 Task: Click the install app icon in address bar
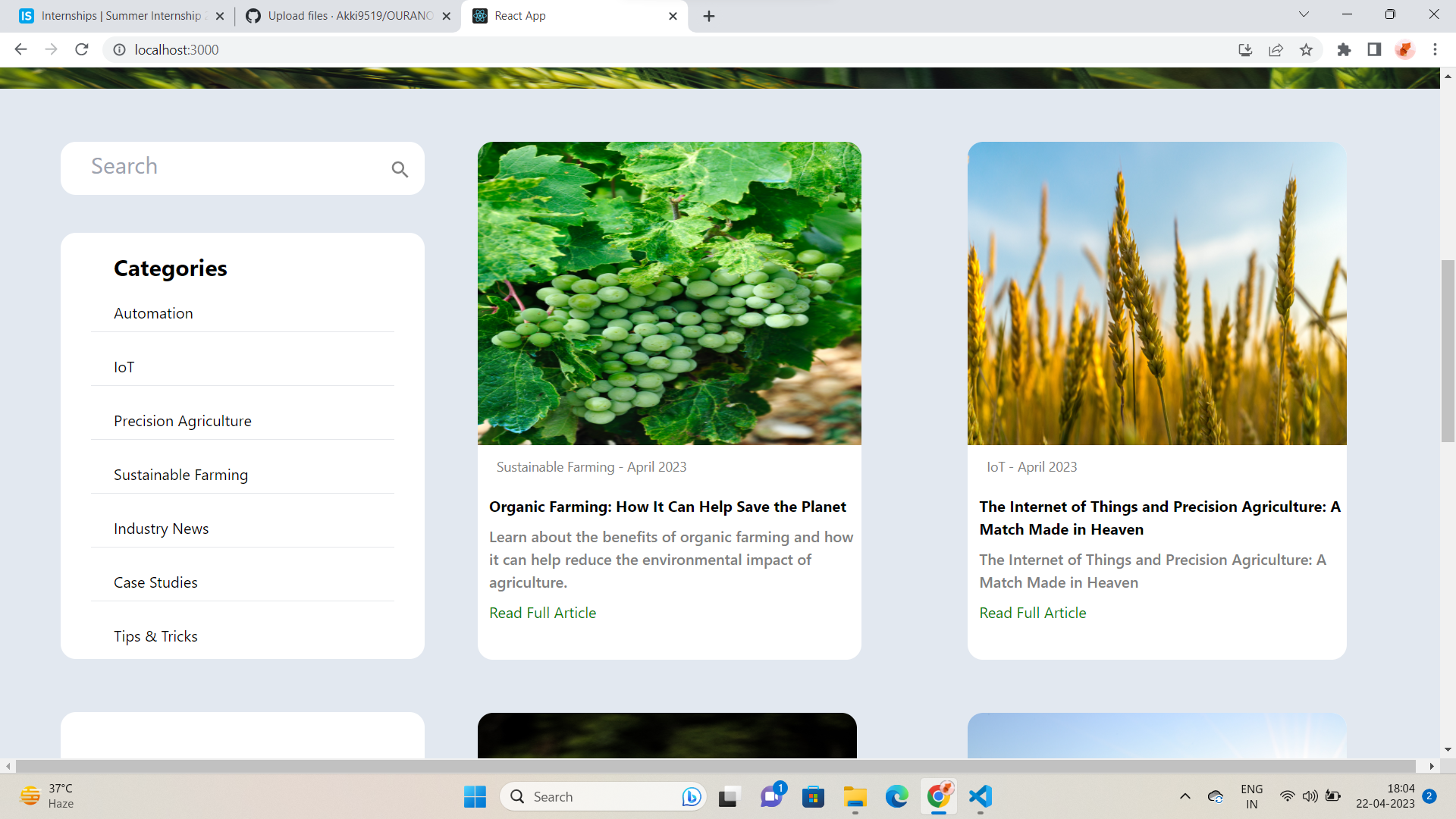pos(1245,50)
